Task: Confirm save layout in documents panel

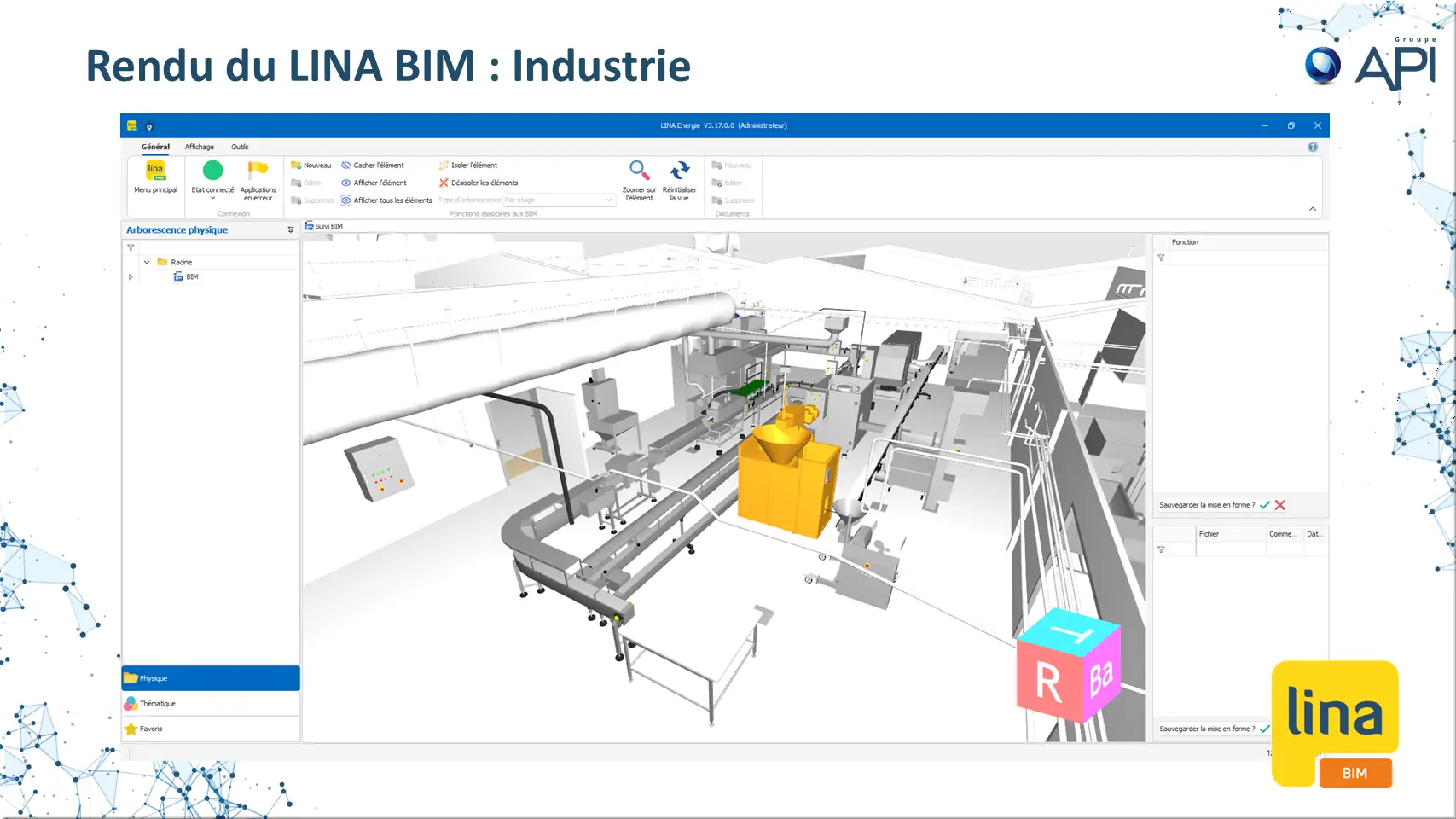Action: tap(1265, 729)
